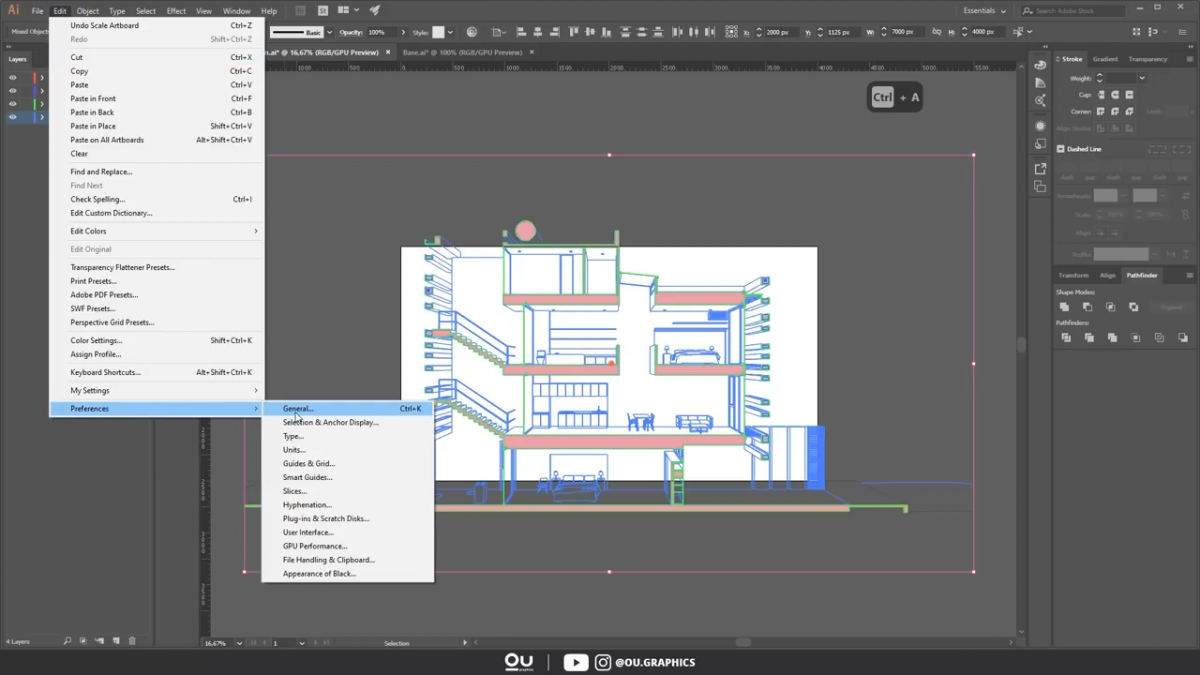This screenshot has width=1200, height=675.
Task: Enable the Dashed Line checkbox
Action: click(1061, 148)
